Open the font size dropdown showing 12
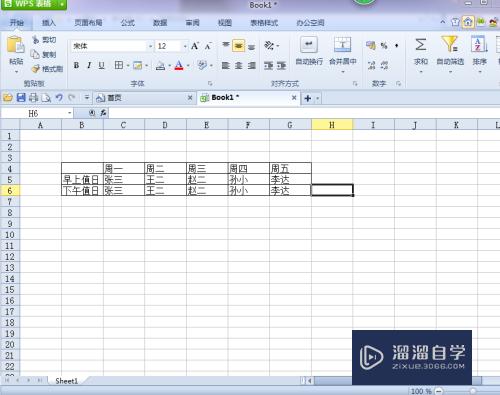The width and height of the screenshot is (500, 395). (185, 46)
